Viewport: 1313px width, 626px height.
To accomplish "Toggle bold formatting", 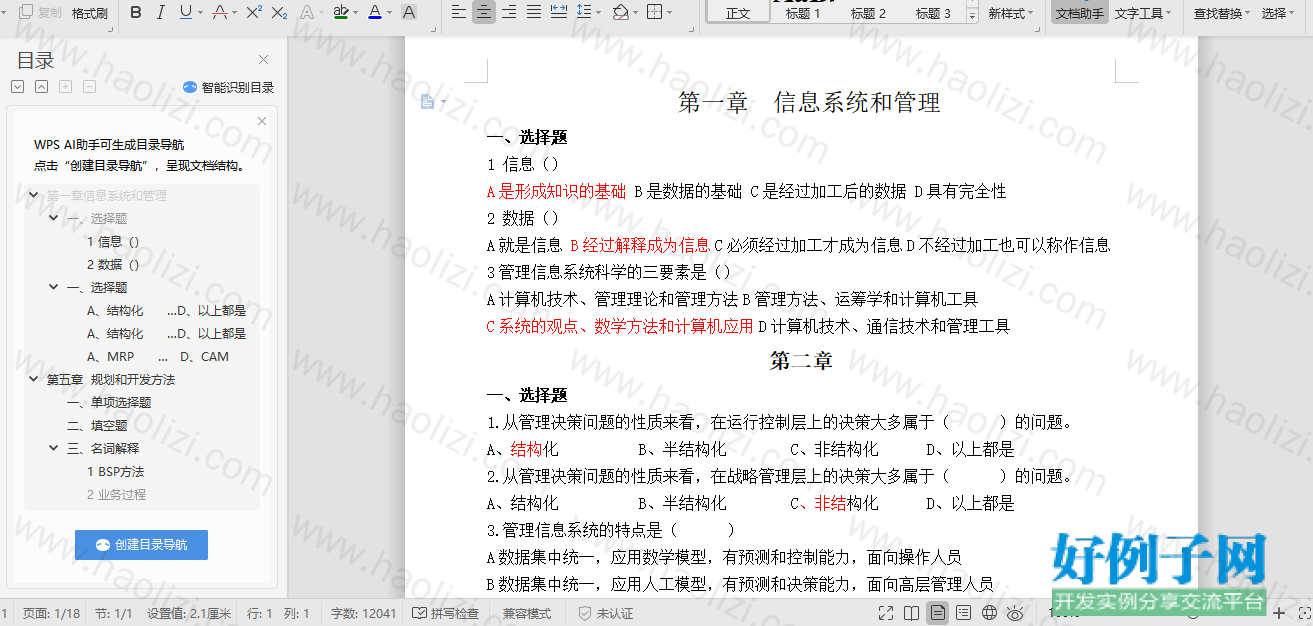I will coord(136,13).
